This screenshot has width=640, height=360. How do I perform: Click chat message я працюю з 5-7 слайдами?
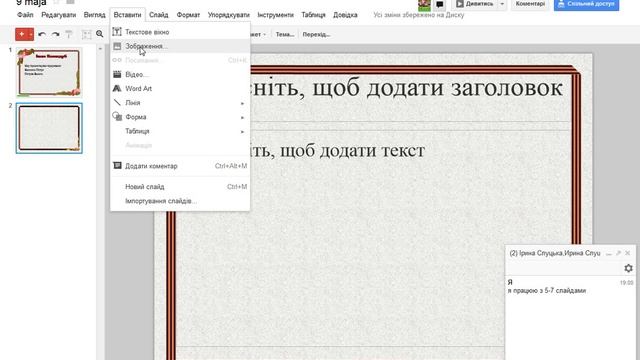pos(547,291)
